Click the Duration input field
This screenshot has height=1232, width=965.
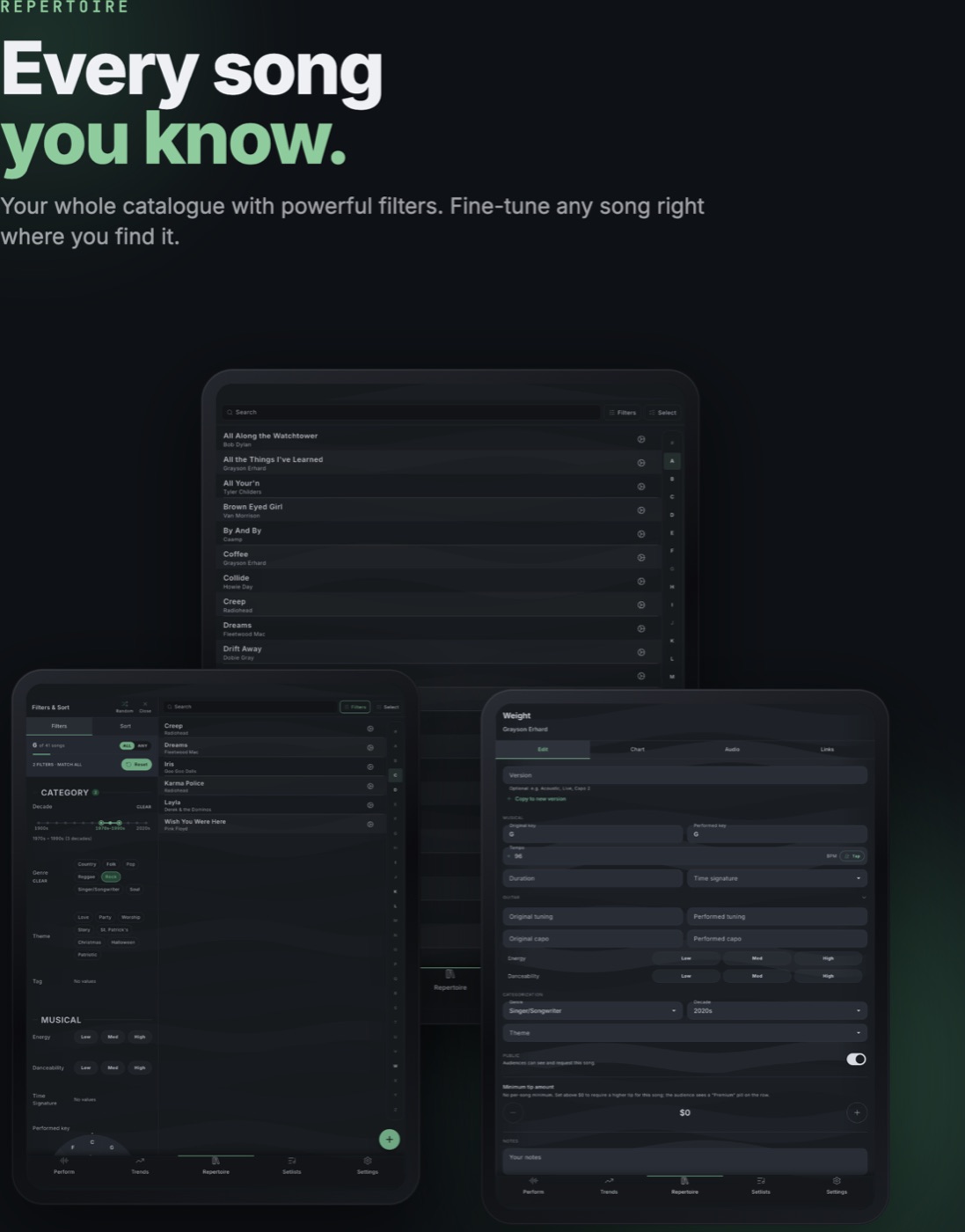tap(592, 878)
